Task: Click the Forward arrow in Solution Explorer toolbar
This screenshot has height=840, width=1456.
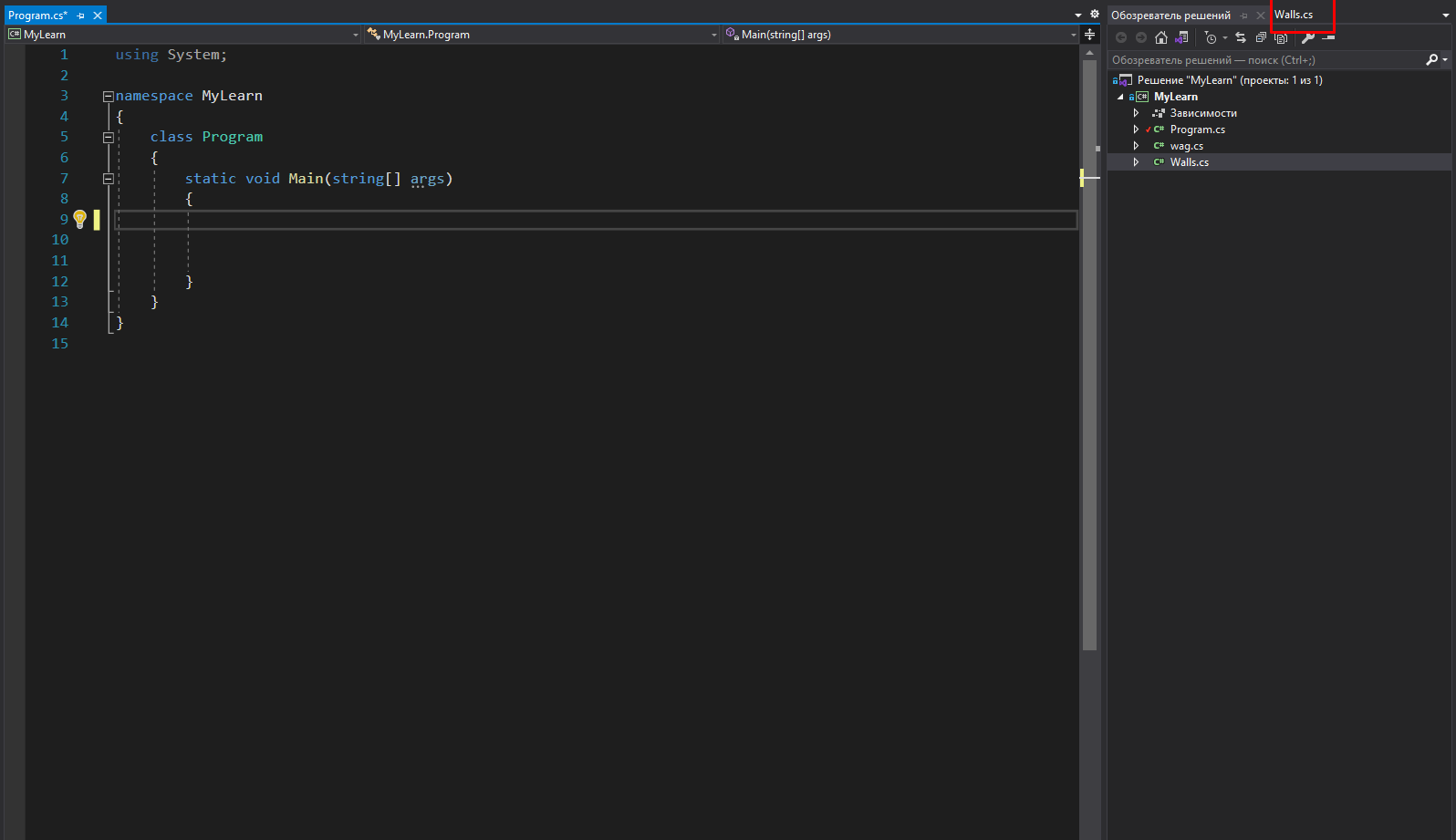Action: coord(1141,37)
